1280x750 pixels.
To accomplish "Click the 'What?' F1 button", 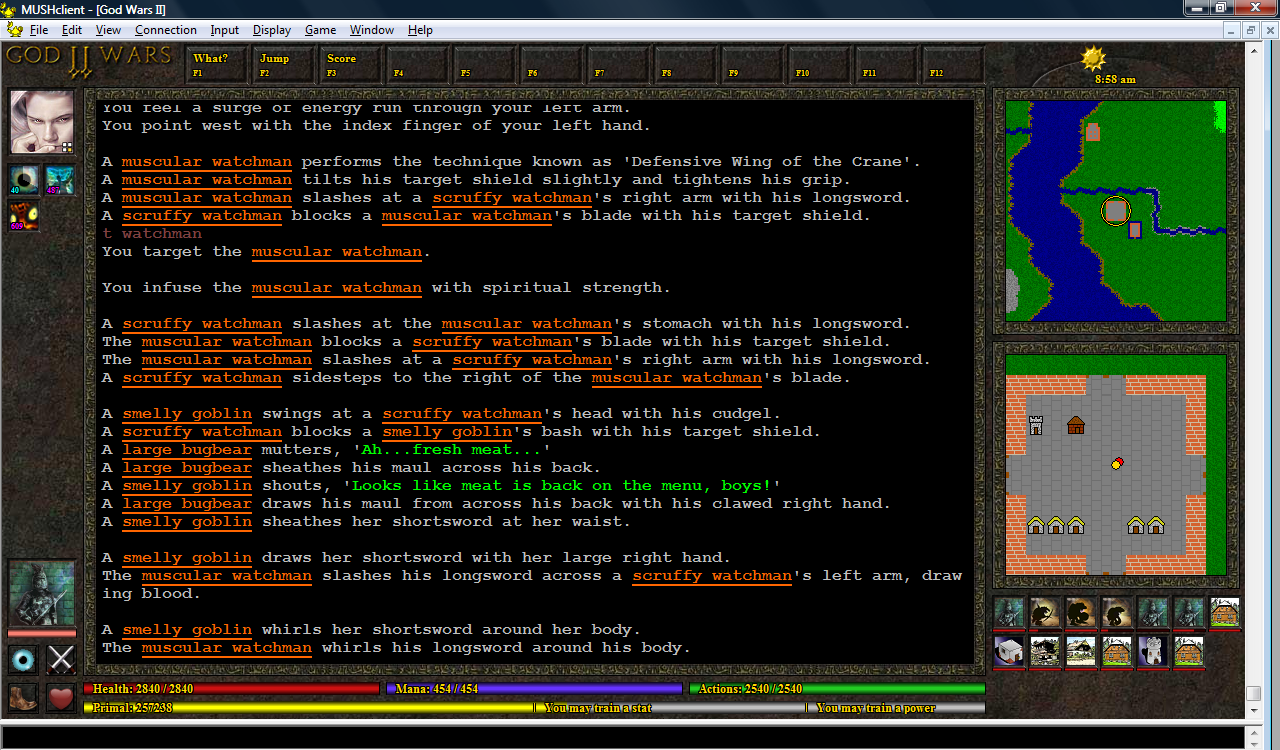I will [216, 64].
